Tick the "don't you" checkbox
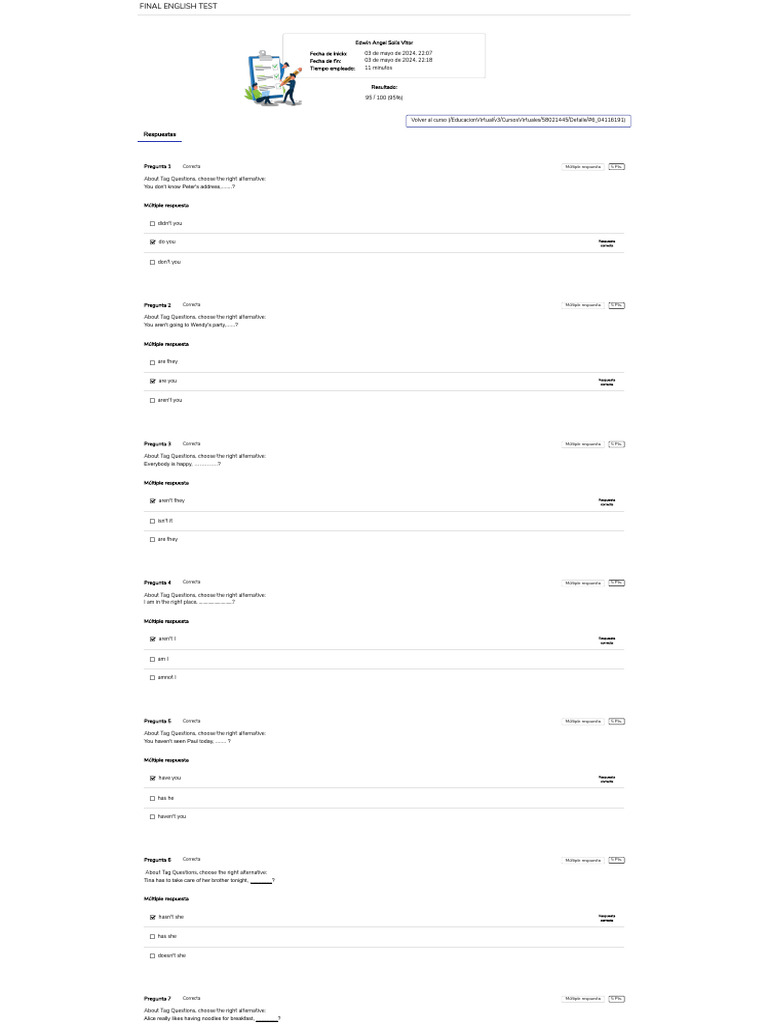The width and height of the screenshot is (768, 1024). [x=153, y=262]
